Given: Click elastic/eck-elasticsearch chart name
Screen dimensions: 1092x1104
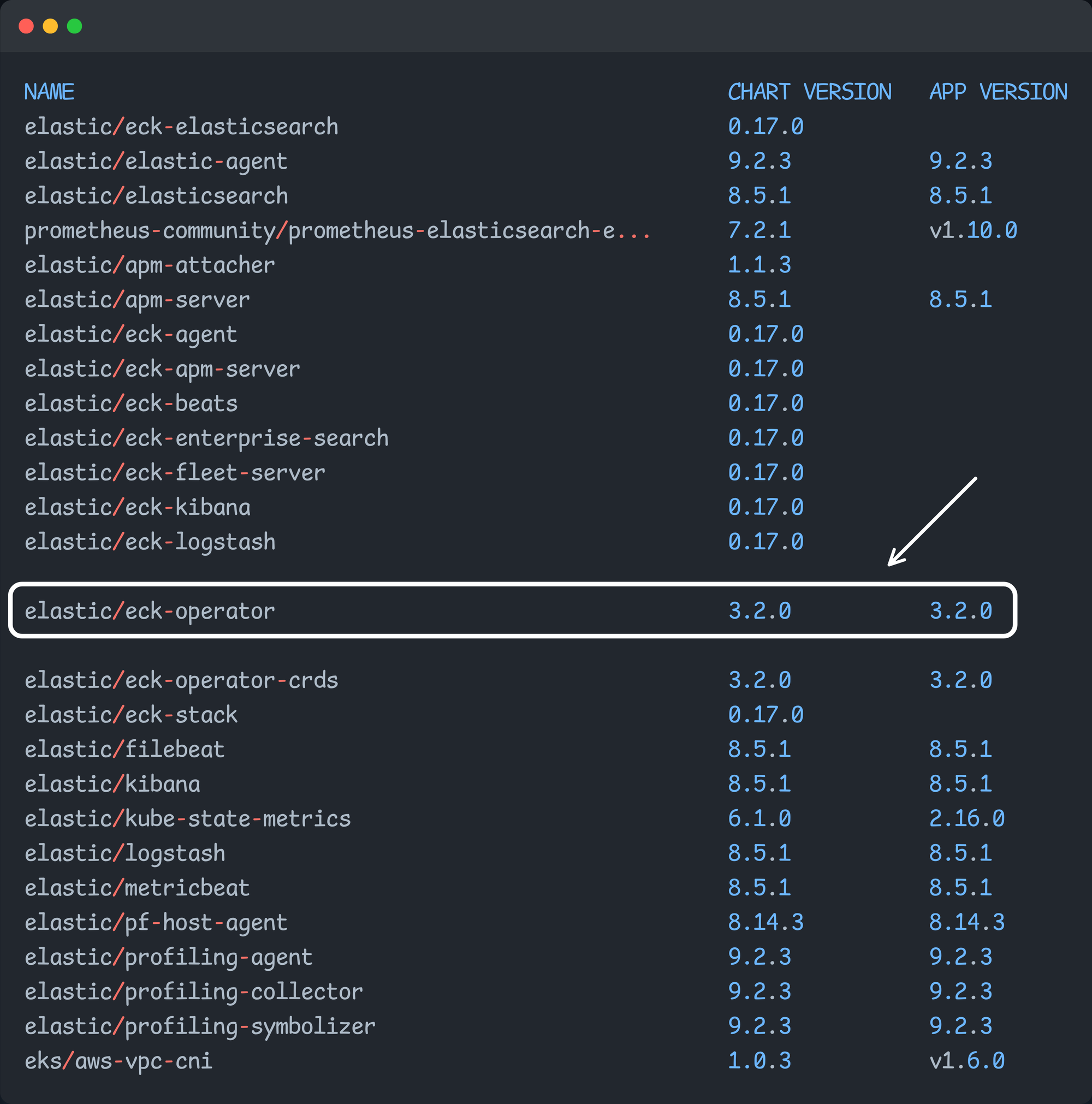Looking at the screenshot, I should (181, 127).
